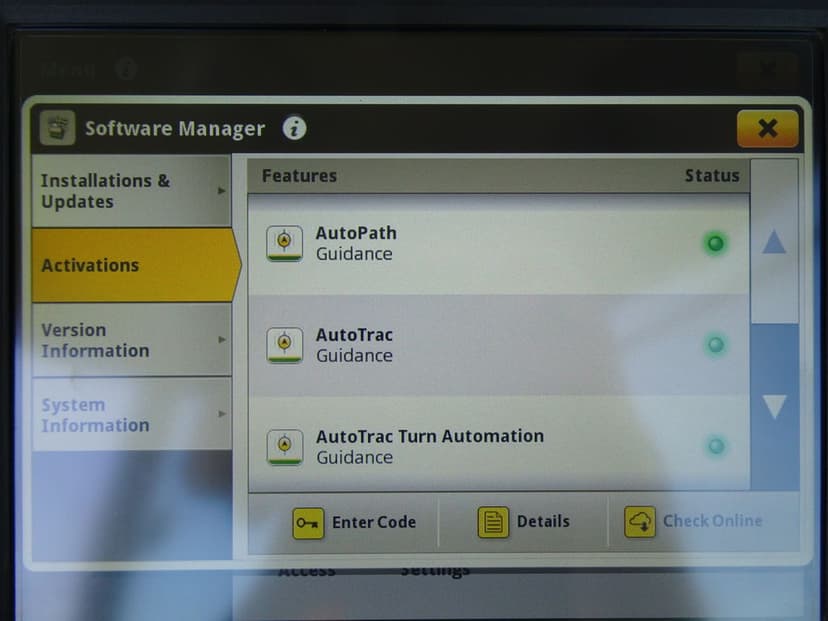Screen dimensions: 828x621
Task: Select AutoTrac Turn Automation row
Action: pyautogui.click(x=498, y=445)
